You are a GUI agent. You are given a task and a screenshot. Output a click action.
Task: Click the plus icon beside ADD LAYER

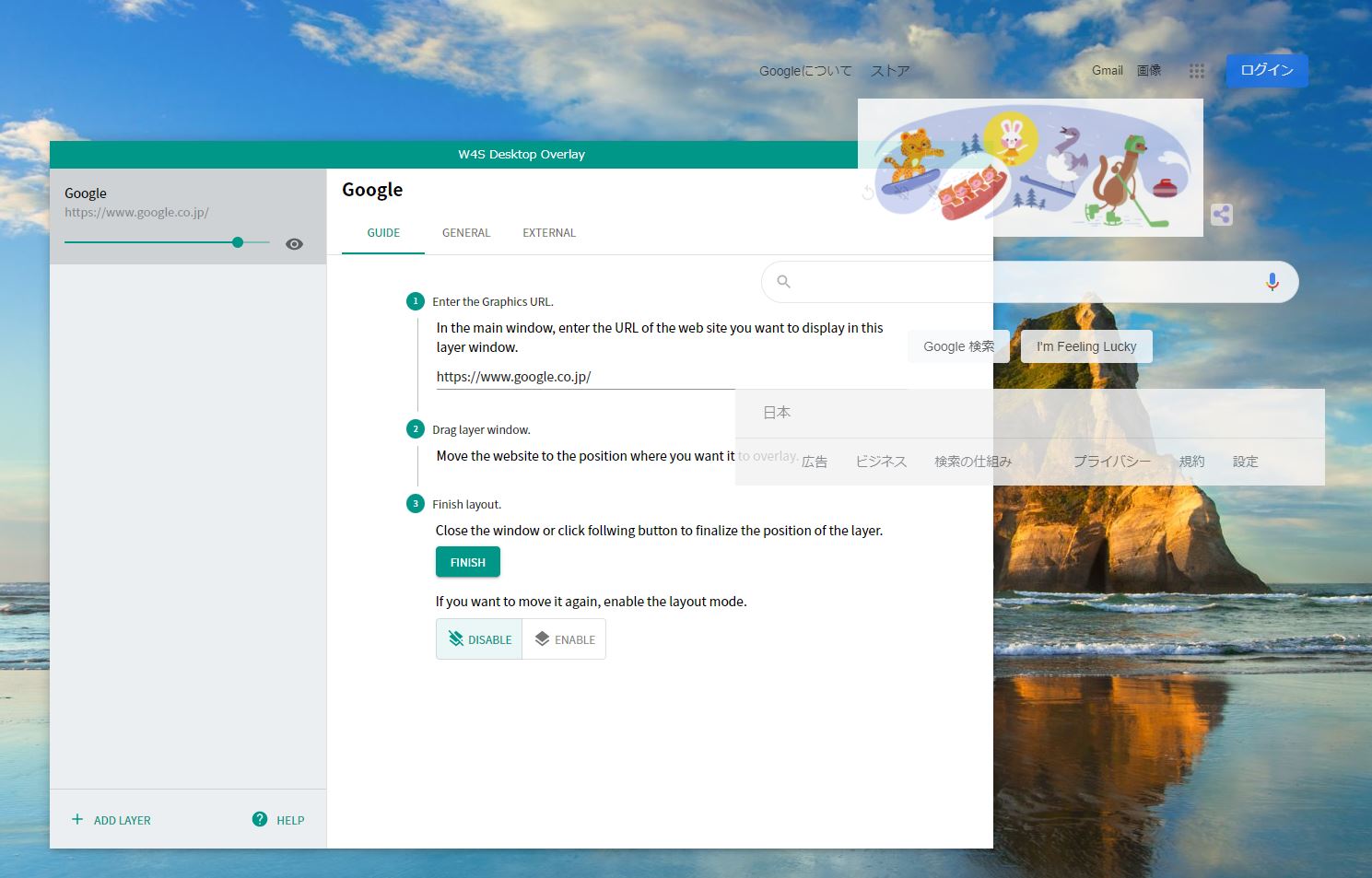pos(77,819)
